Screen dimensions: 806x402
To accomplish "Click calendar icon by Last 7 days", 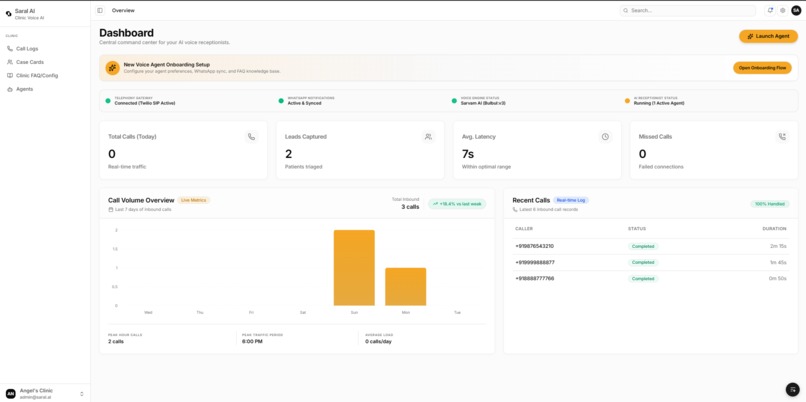I will 111,210.
